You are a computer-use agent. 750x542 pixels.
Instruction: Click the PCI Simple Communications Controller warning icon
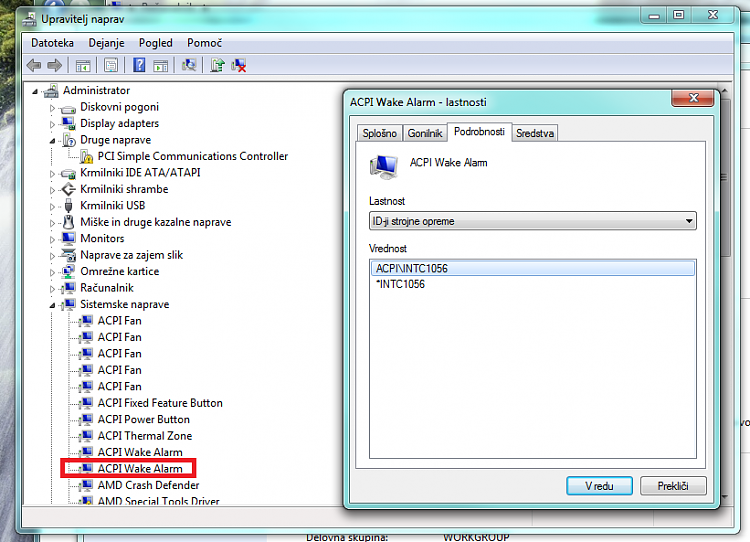pyautogui.click(x=86, y=156)
